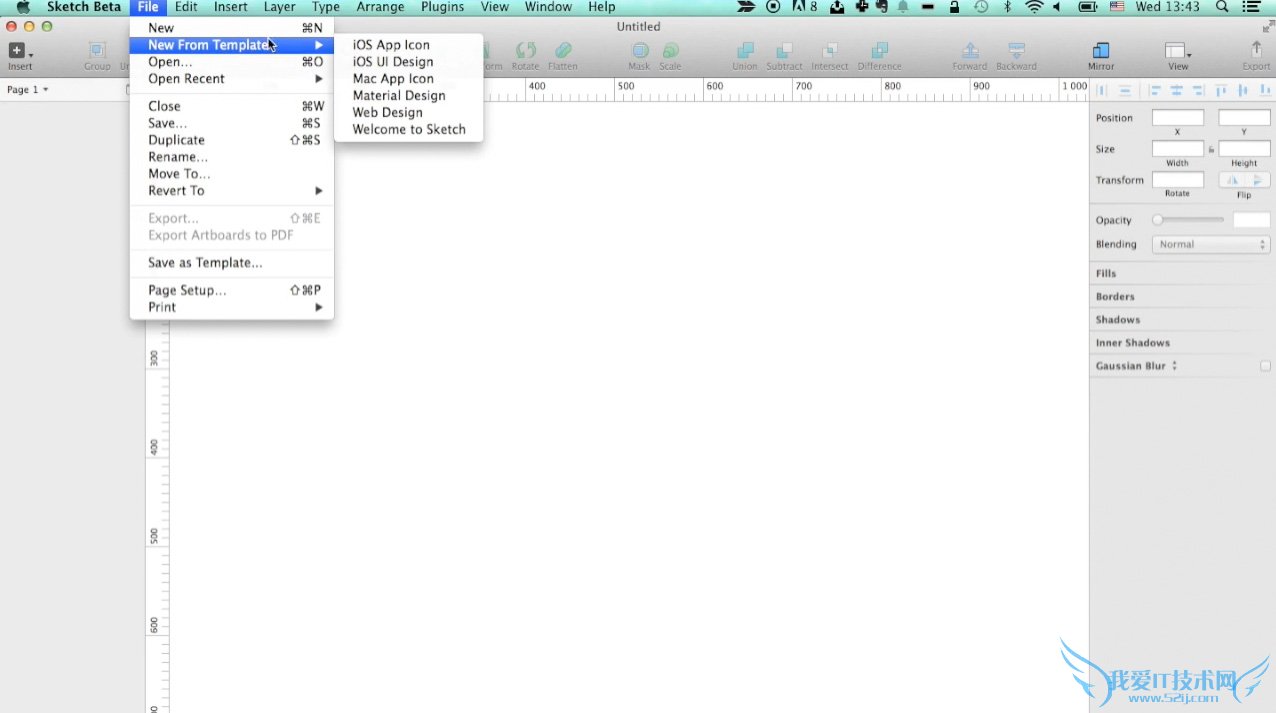1276x713 pixels.
Task: Open the Blending mode Normal dropdown
Action: pyautogui.click(x=1211, y=244)
